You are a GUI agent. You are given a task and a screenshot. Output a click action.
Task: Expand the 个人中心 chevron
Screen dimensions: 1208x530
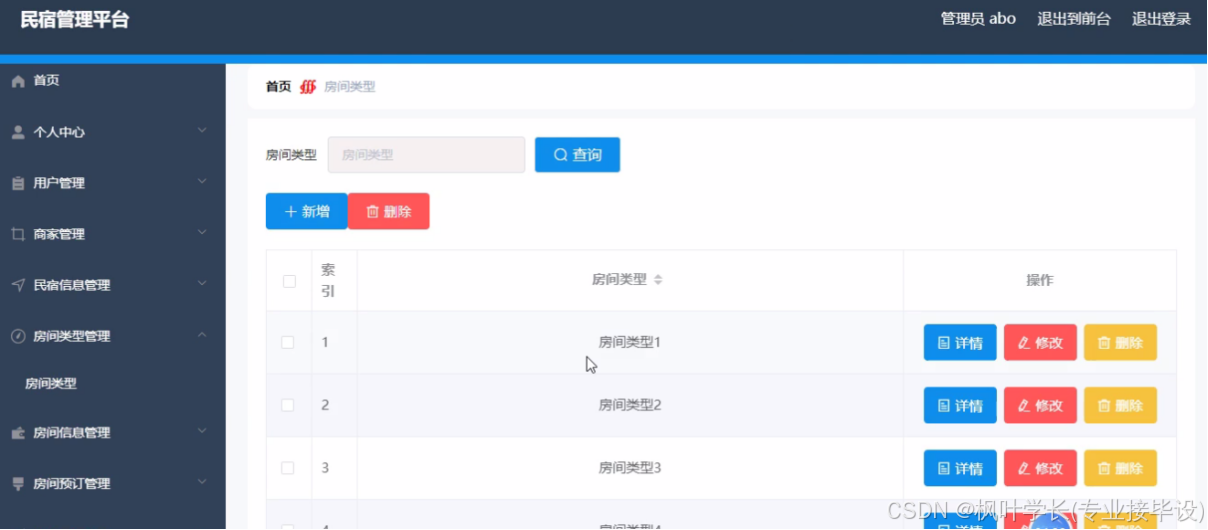[202, 131]
